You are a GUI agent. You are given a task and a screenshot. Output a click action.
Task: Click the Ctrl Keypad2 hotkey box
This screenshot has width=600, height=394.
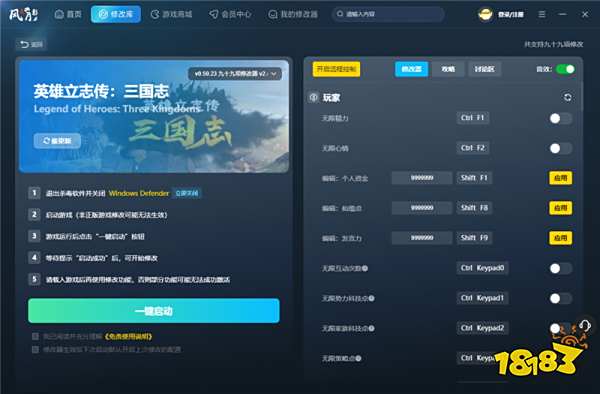click(x=482, y=328)
